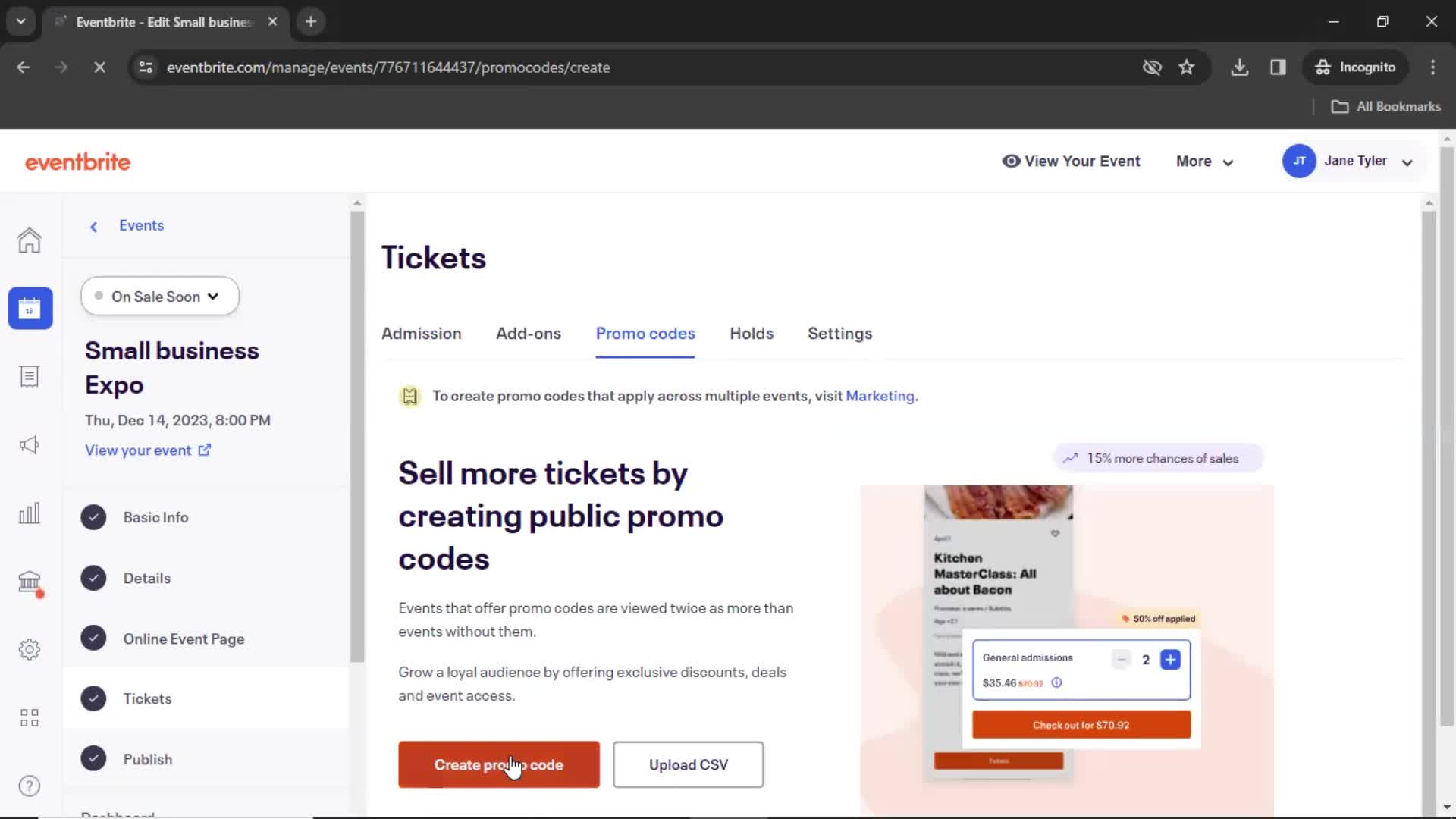
Task: Go back using the Events chevron
Action: 93,226
